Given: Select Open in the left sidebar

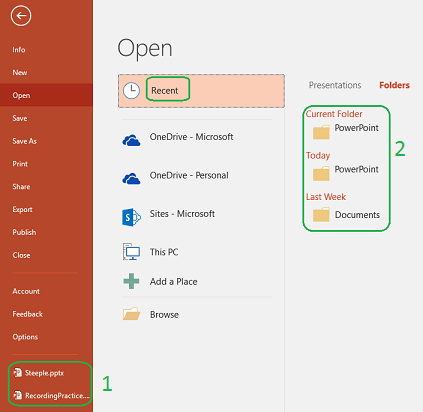Looking at the screenshot, I should pyautogui.click(x=46, y=95).
